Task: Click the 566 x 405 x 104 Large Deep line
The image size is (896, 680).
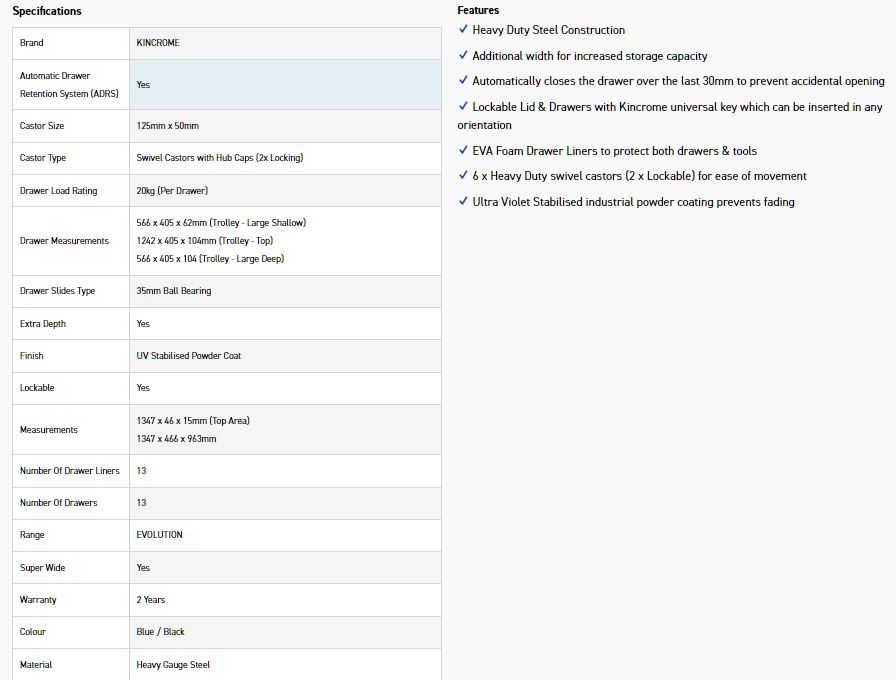Action: [210, 259]
